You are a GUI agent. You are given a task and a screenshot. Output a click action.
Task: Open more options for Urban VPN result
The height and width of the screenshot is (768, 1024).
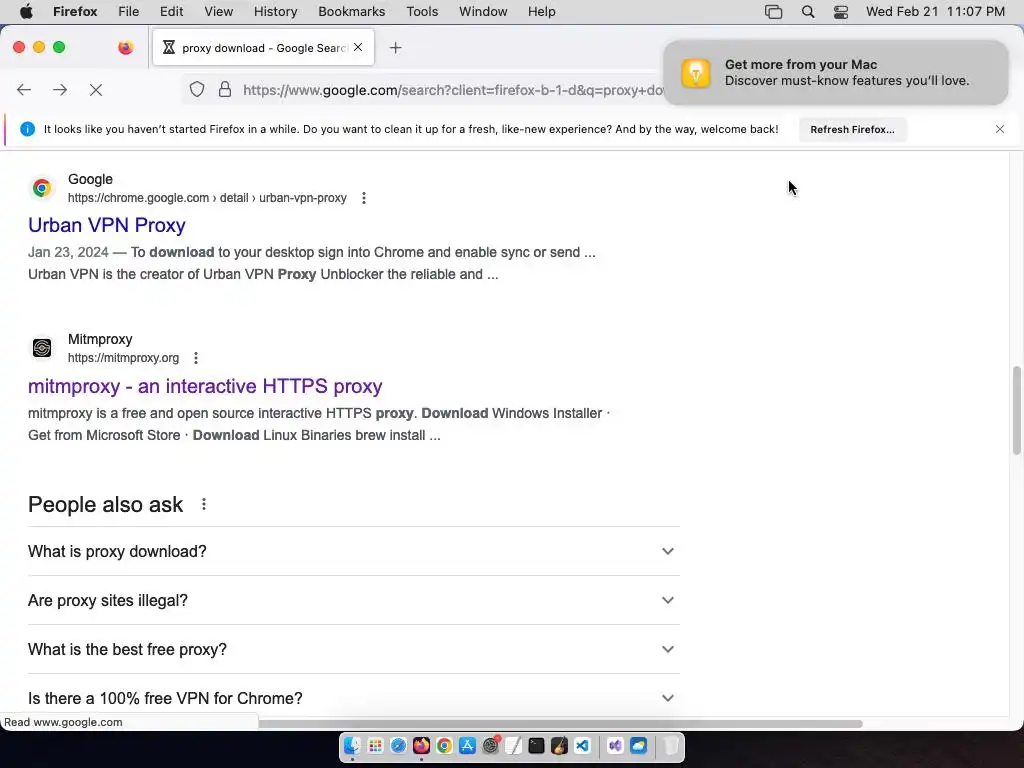tap(364, 198)
